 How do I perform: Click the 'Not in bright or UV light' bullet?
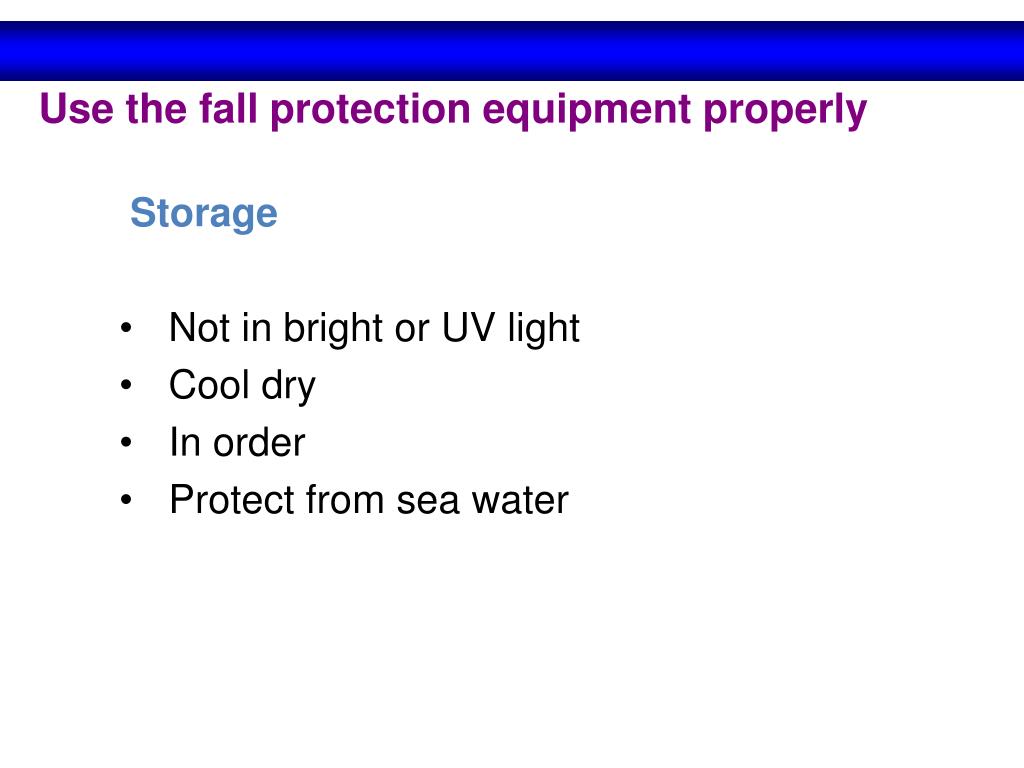coord(374,328)
